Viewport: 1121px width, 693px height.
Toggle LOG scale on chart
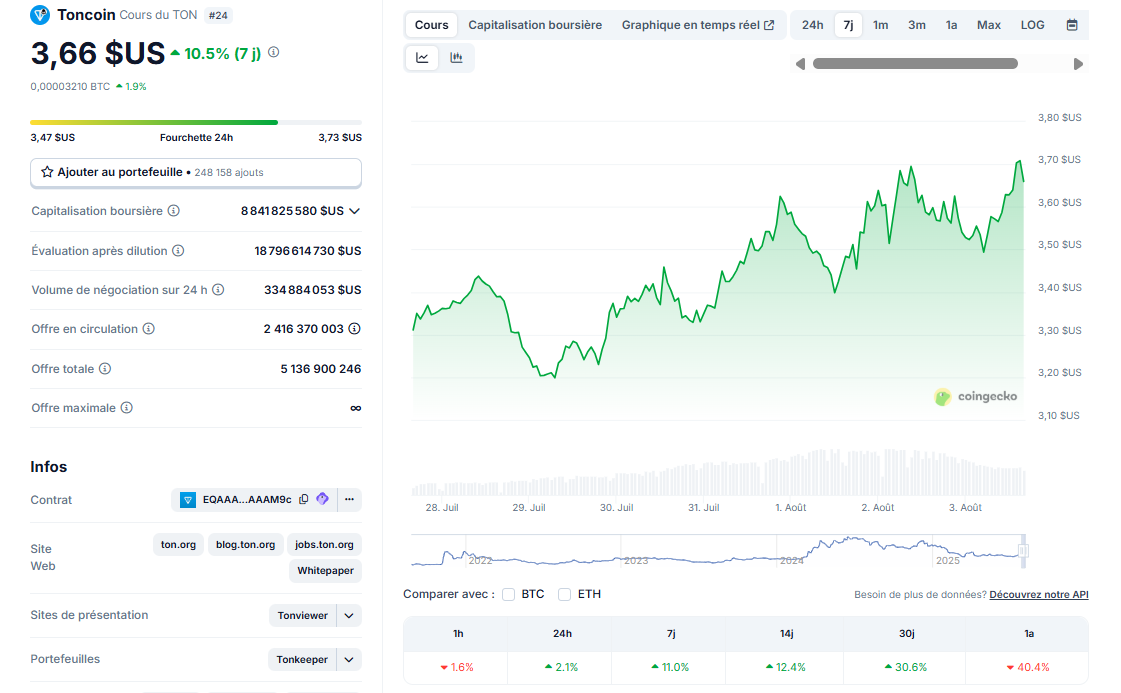click(x=1032, y=25)
